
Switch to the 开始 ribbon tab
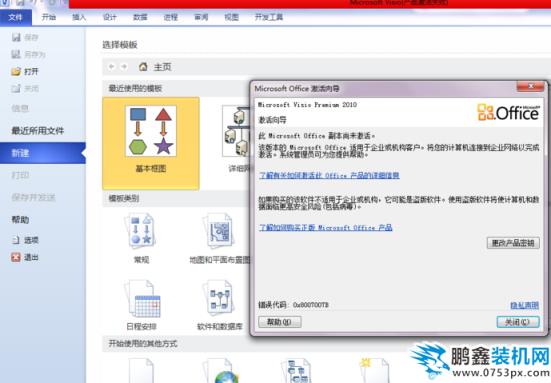click(x=48, y=17)
